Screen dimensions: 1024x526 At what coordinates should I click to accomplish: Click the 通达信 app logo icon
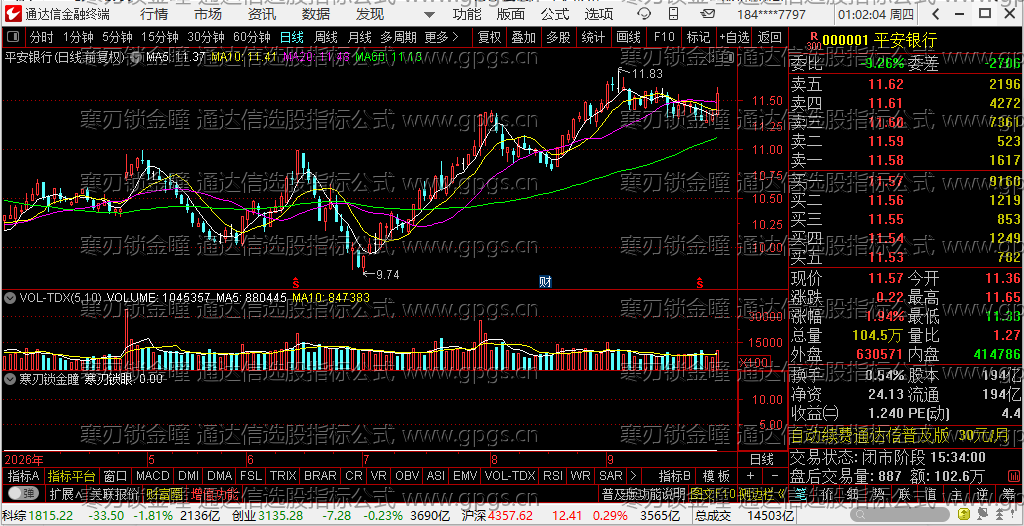coord(14,14)
